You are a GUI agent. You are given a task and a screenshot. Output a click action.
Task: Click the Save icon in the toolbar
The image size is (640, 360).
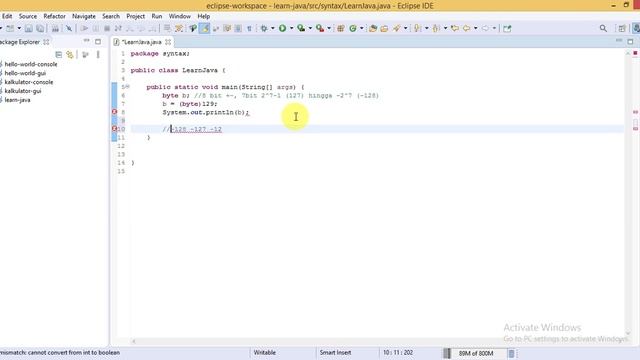click(29, 28)
